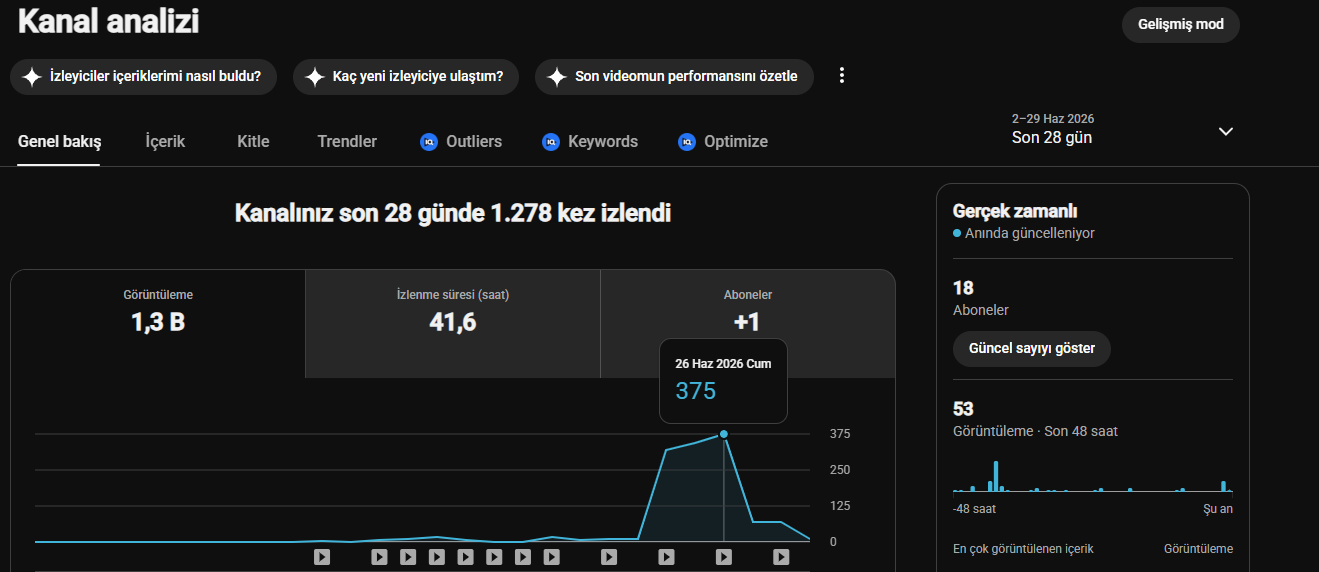Click the 26 Haz 2026 Cum tooltip

723,380
